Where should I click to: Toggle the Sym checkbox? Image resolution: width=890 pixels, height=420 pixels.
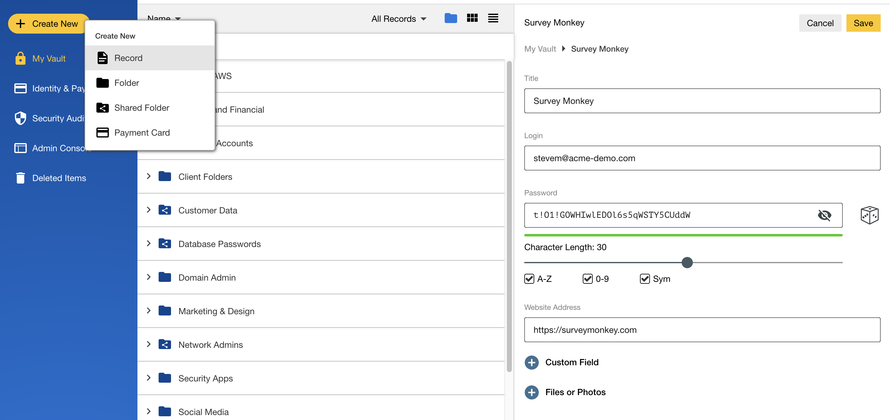pos(645,279)
